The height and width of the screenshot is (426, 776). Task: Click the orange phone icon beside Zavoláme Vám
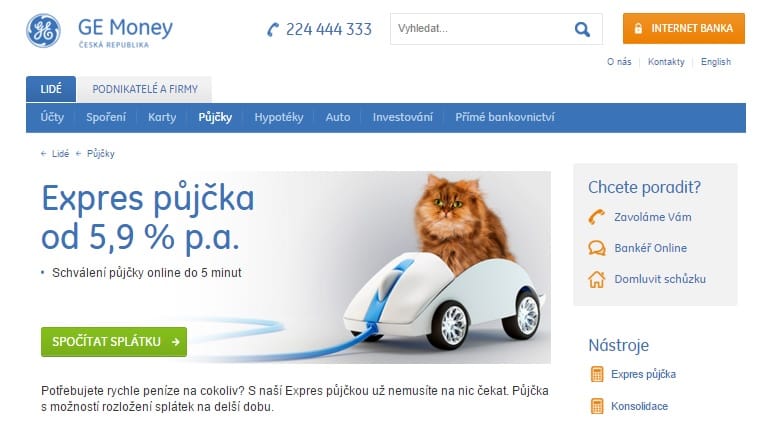point(596,217)
